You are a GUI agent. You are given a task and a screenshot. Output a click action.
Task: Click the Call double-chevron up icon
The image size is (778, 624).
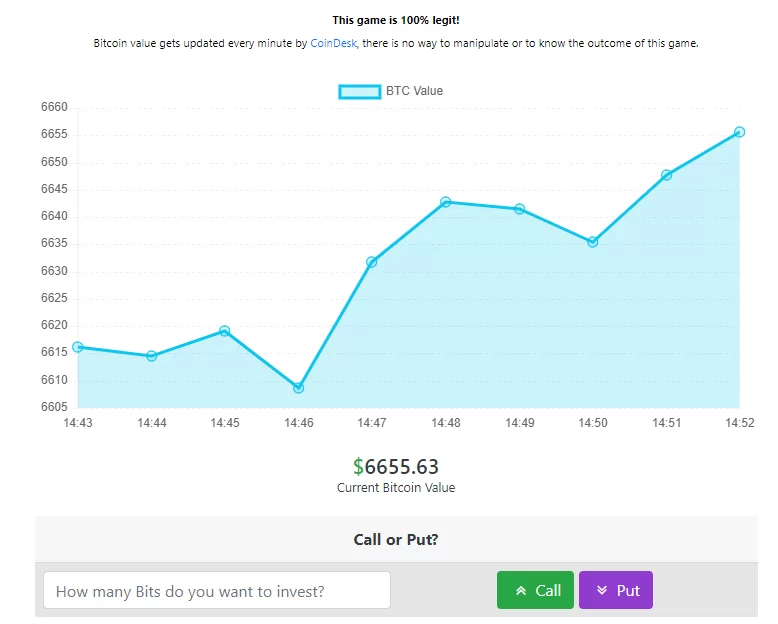pyautogui.click(x=520, y=591)
